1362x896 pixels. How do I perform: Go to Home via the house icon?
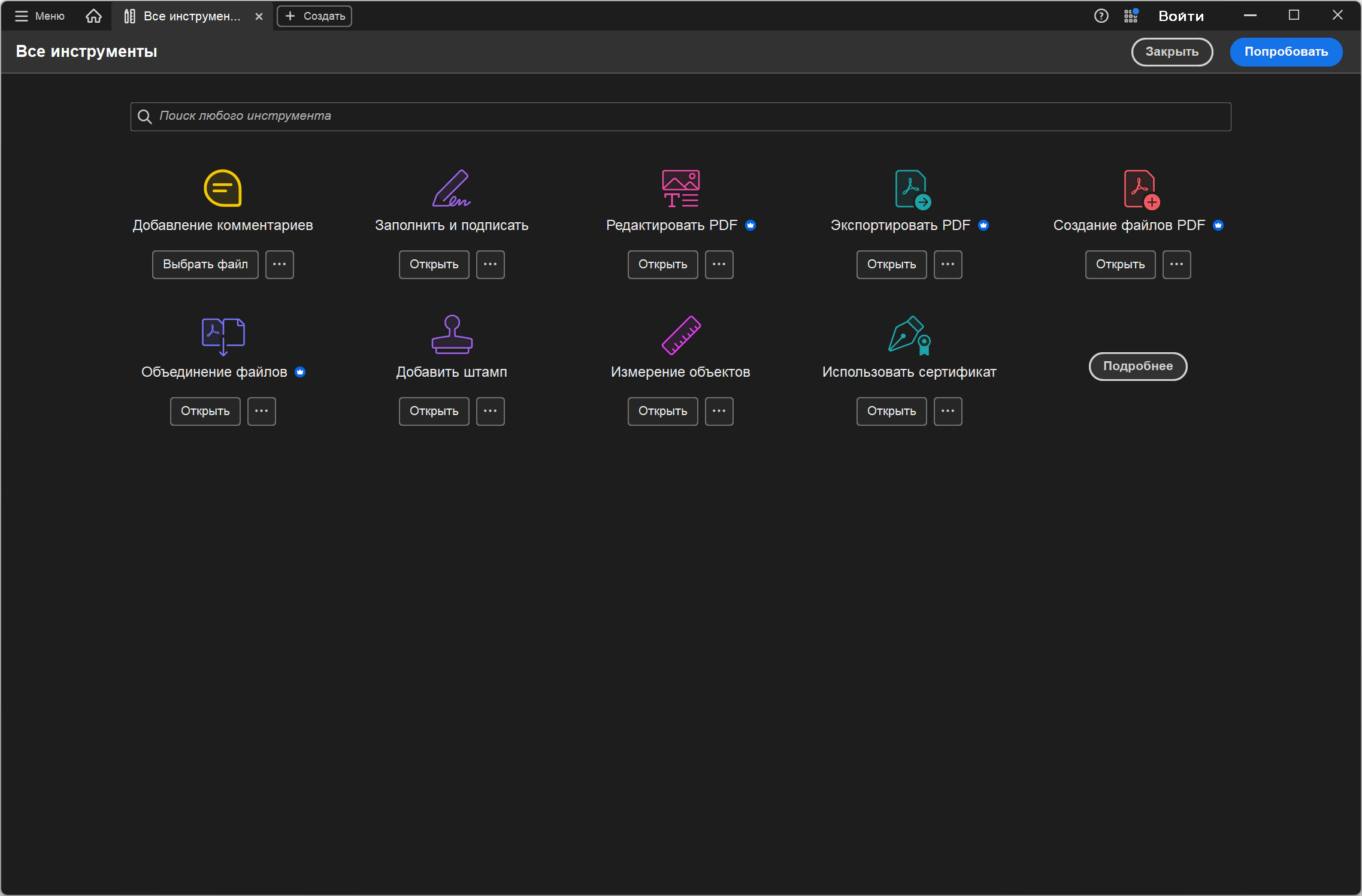coord(93,16)
